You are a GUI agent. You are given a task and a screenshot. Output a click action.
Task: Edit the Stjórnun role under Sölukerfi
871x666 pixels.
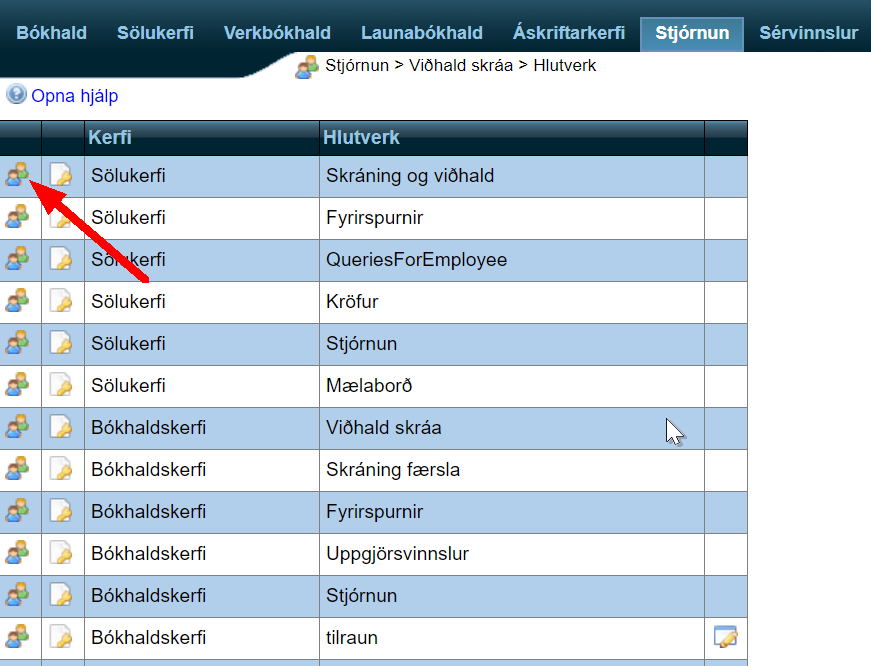click(x=60, y=343)
